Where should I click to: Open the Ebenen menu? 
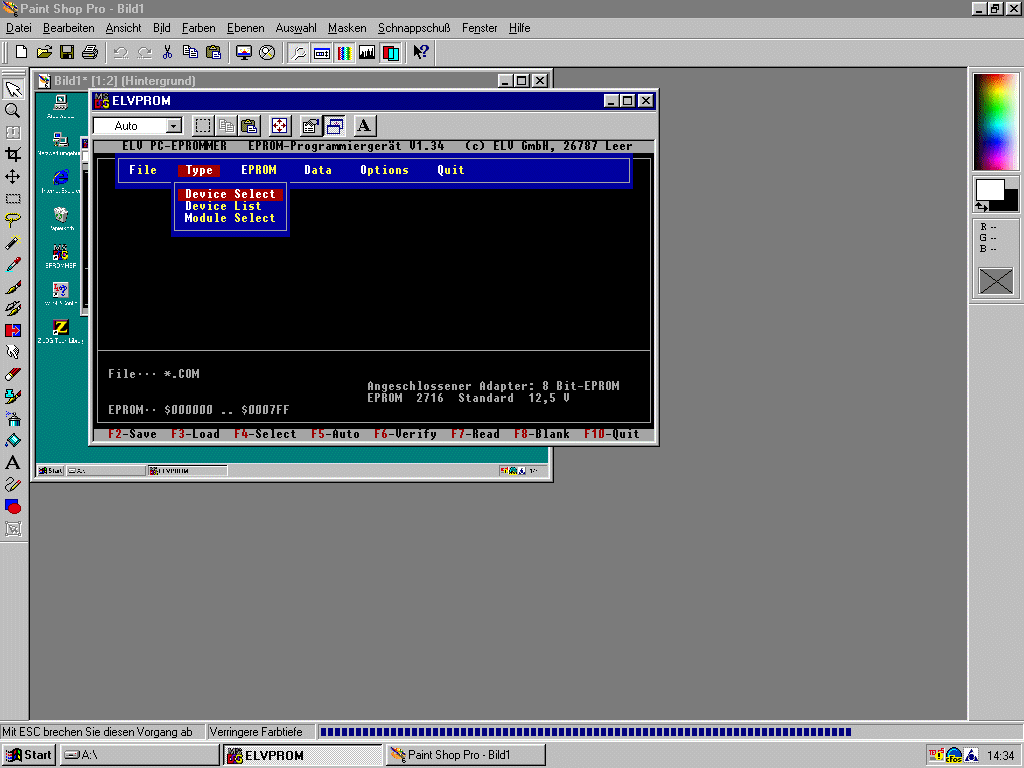[246, 28]
